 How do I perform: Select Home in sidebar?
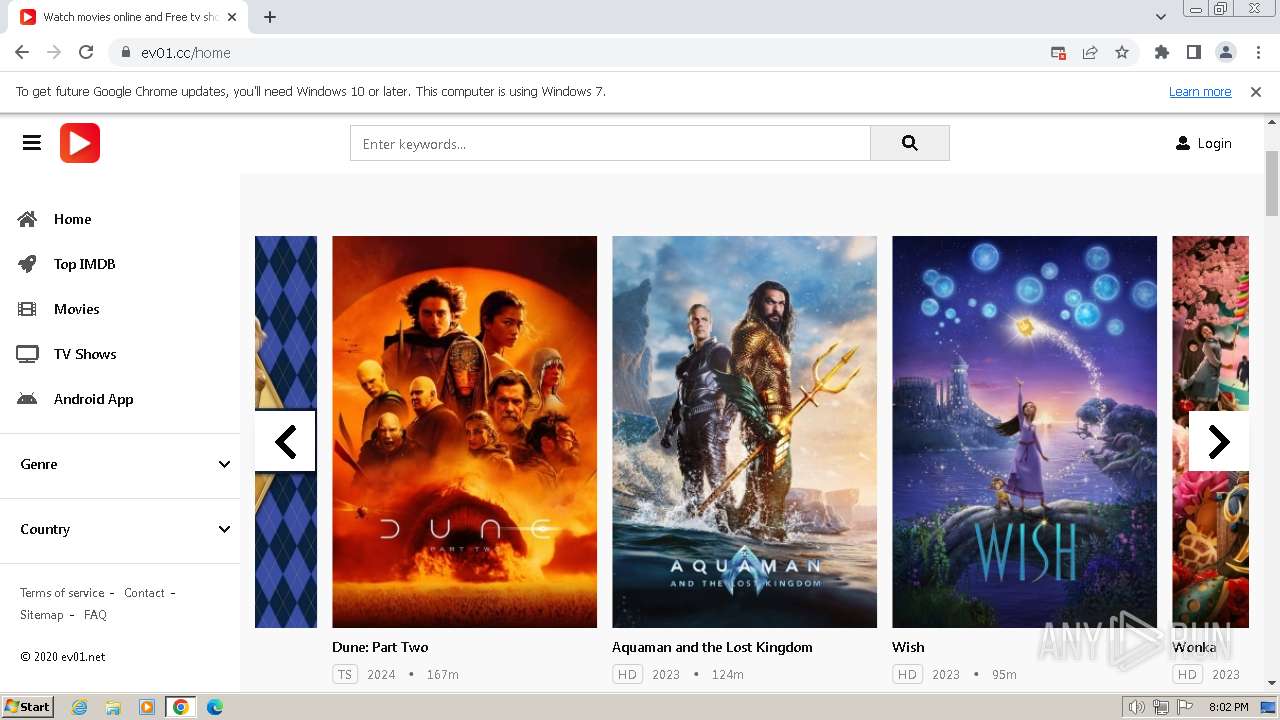coord(72,219)
